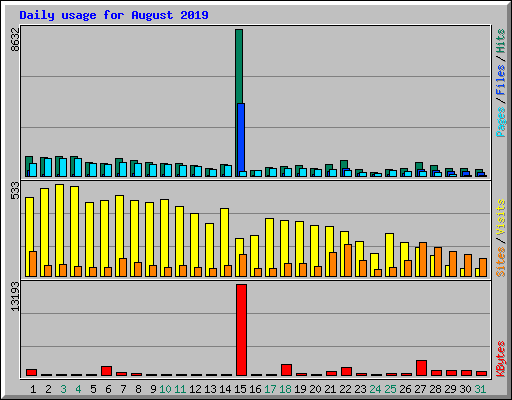Click the green day label 10
The width and height of the screenshot is (512, 400).
pos(165,389)
